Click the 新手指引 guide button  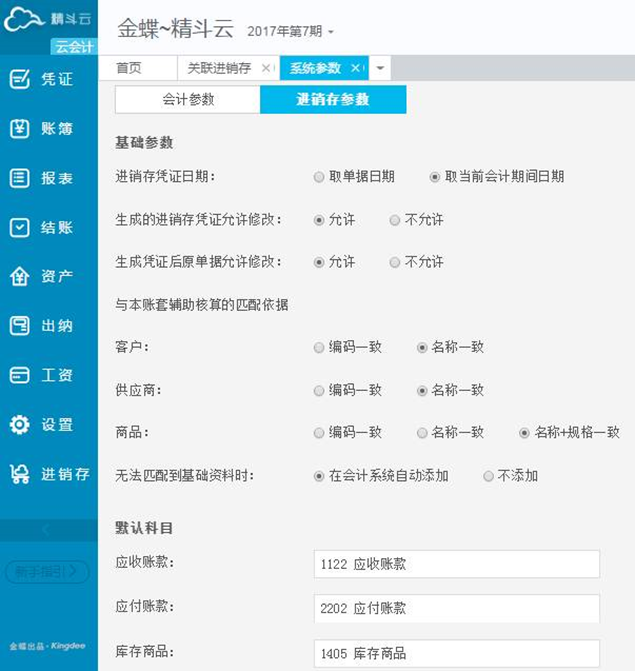[x=47, y=571]
